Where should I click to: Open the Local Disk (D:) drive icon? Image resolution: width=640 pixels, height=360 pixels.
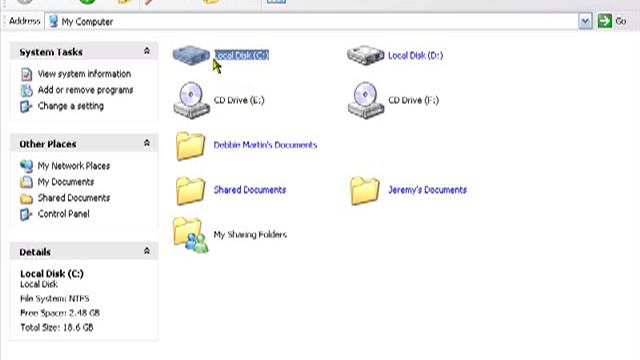[365, 55]
